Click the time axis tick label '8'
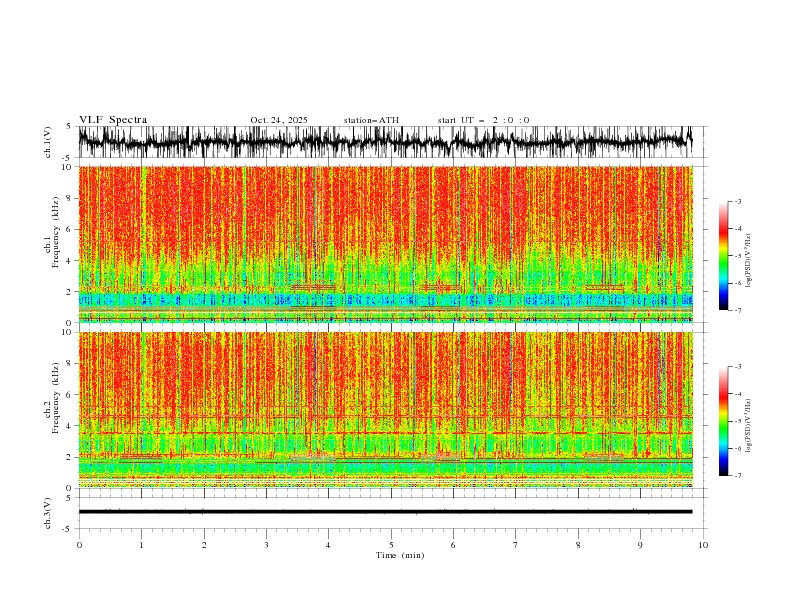 coord(578,545)
